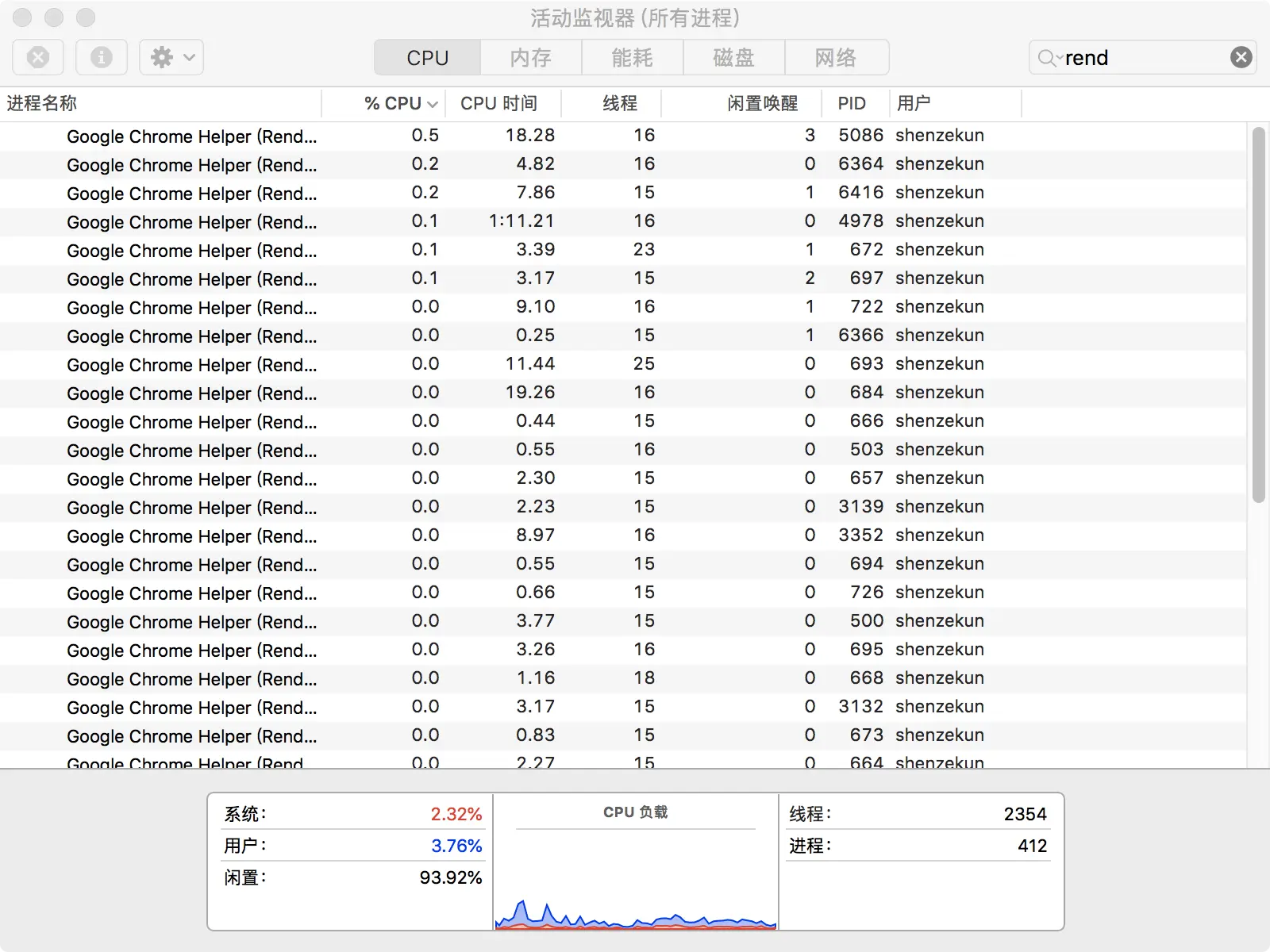Image resolution: width=1270 pixels, height=952 pixels.
Task: Click the red close window button
Action: pos(22,17)
